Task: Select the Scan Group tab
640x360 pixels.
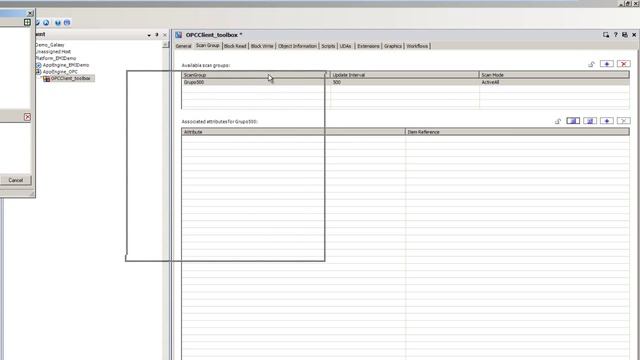Action: 207,45
